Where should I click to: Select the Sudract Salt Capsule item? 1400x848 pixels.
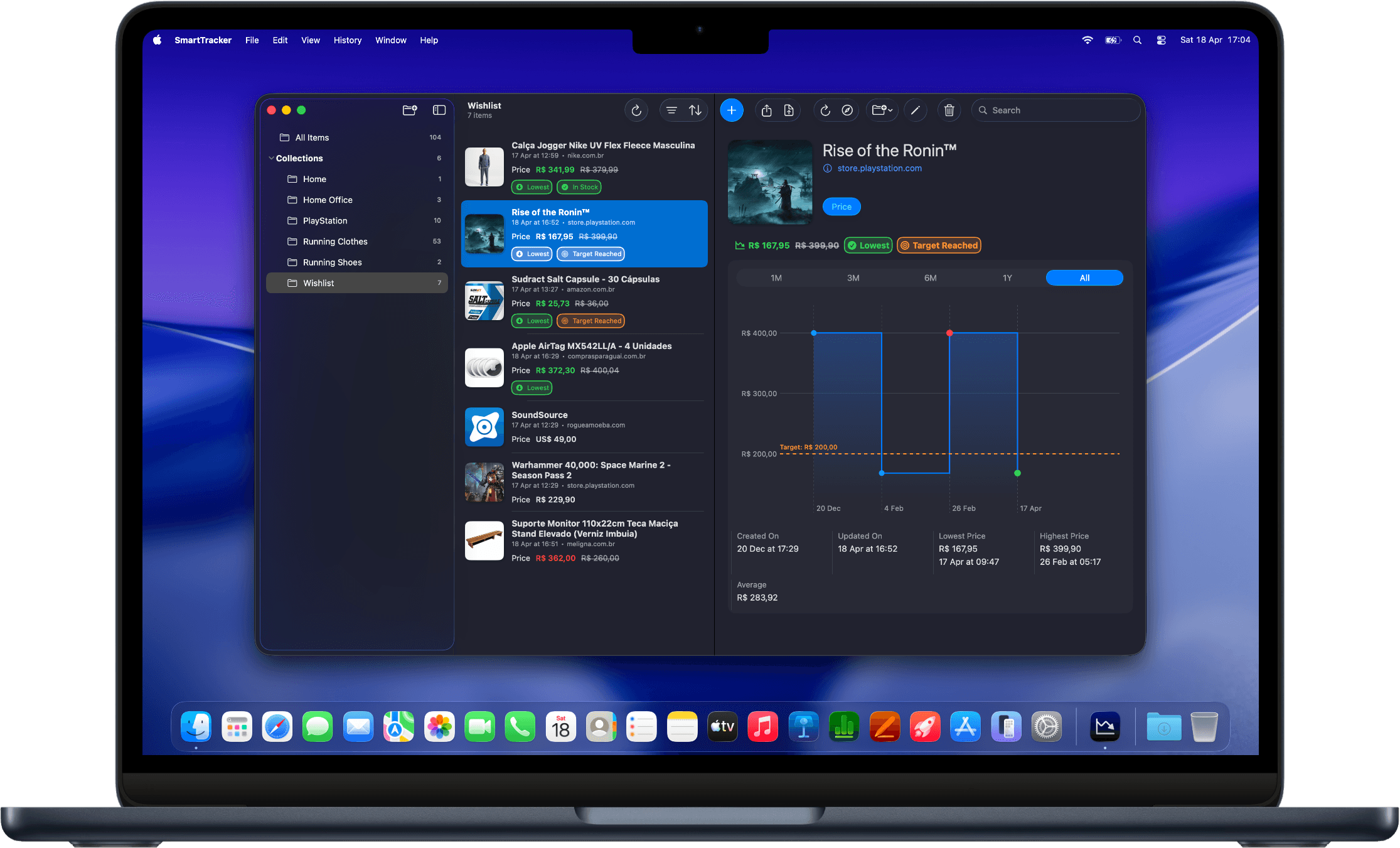584,300
